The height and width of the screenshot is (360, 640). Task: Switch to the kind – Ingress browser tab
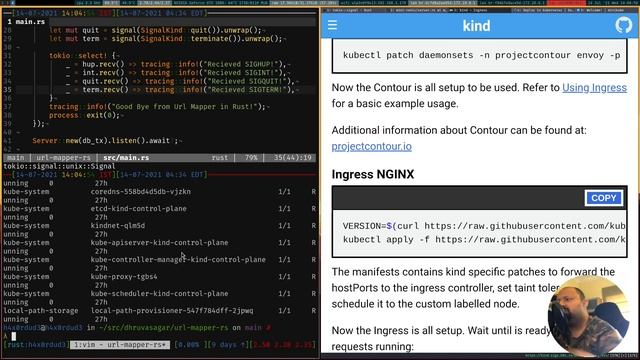point(479,10)
